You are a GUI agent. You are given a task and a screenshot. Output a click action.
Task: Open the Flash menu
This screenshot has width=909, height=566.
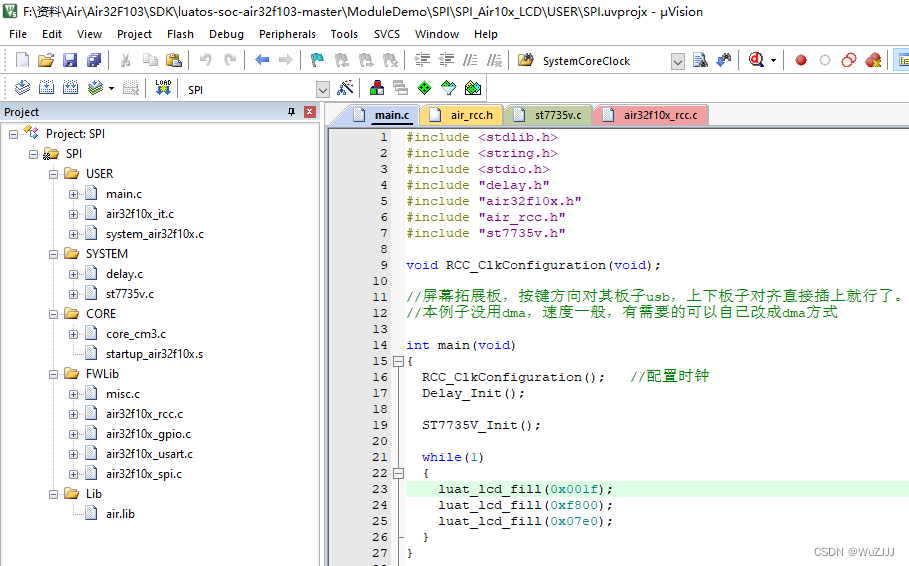tap(180, 34)
